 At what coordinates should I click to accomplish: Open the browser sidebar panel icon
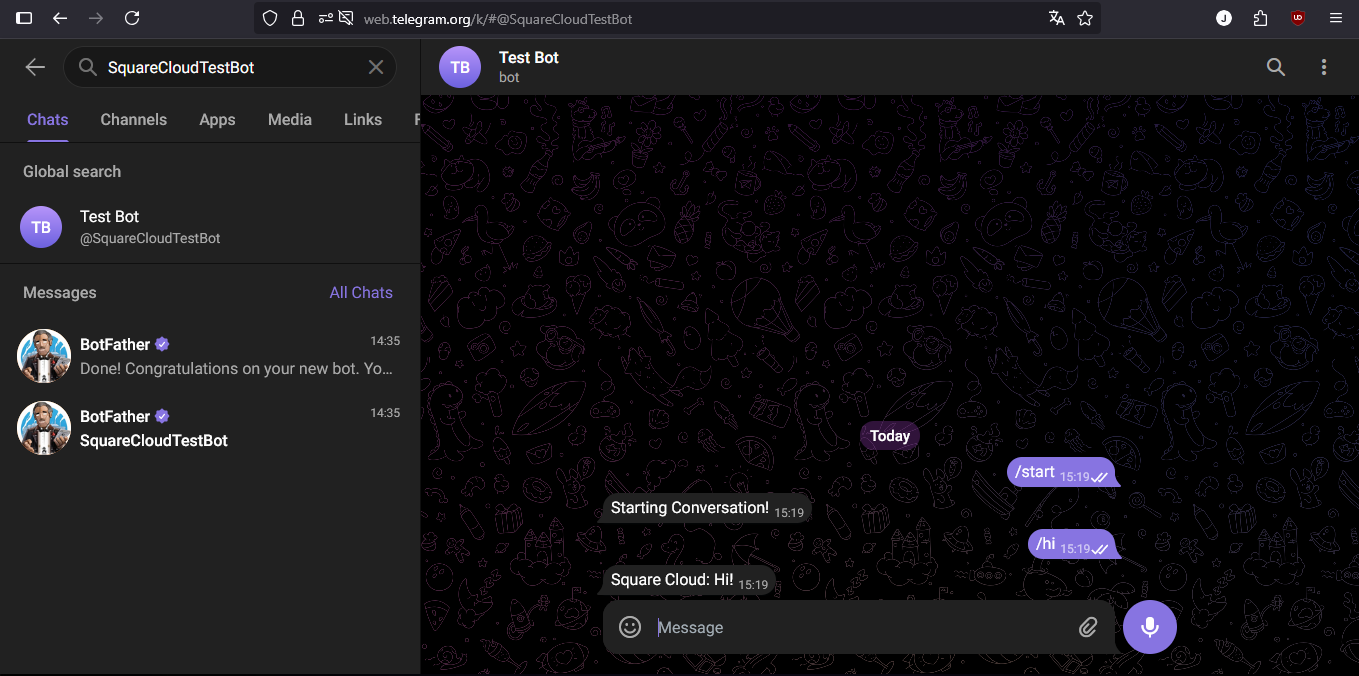click(24, 18)
